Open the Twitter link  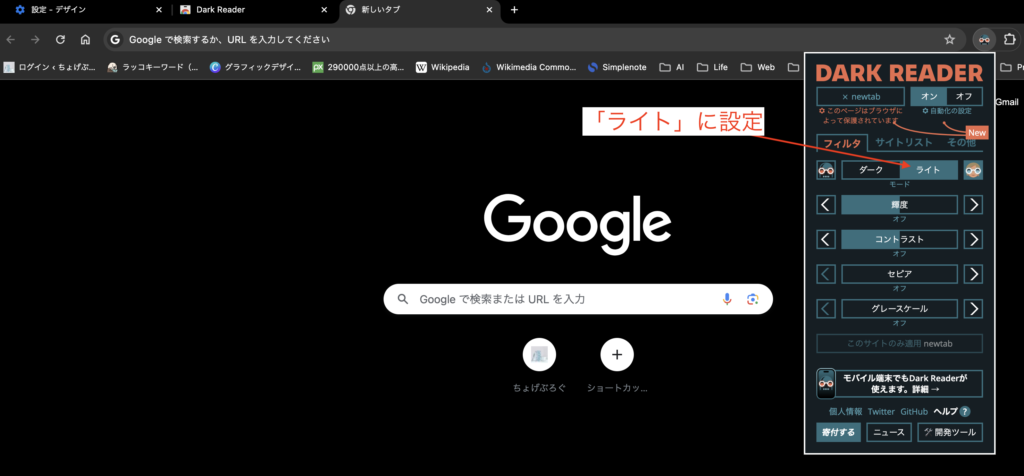point(881,411)
